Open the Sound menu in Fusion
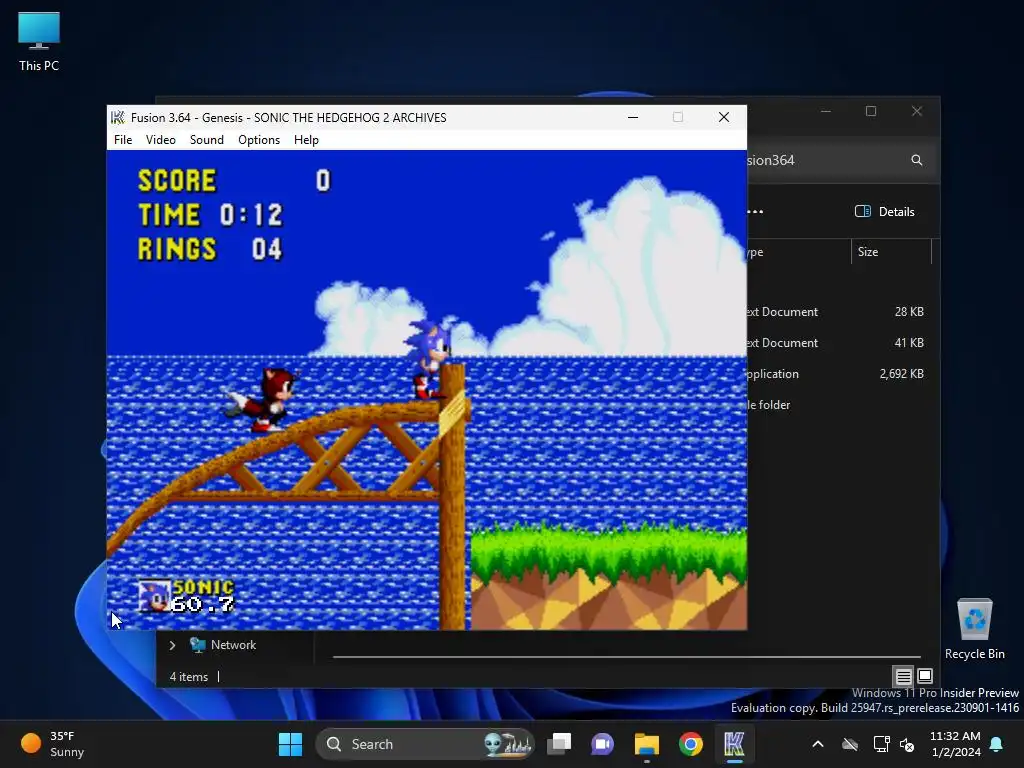The width and height of the screenshot is (1024, 768). [x=206, y=140]
